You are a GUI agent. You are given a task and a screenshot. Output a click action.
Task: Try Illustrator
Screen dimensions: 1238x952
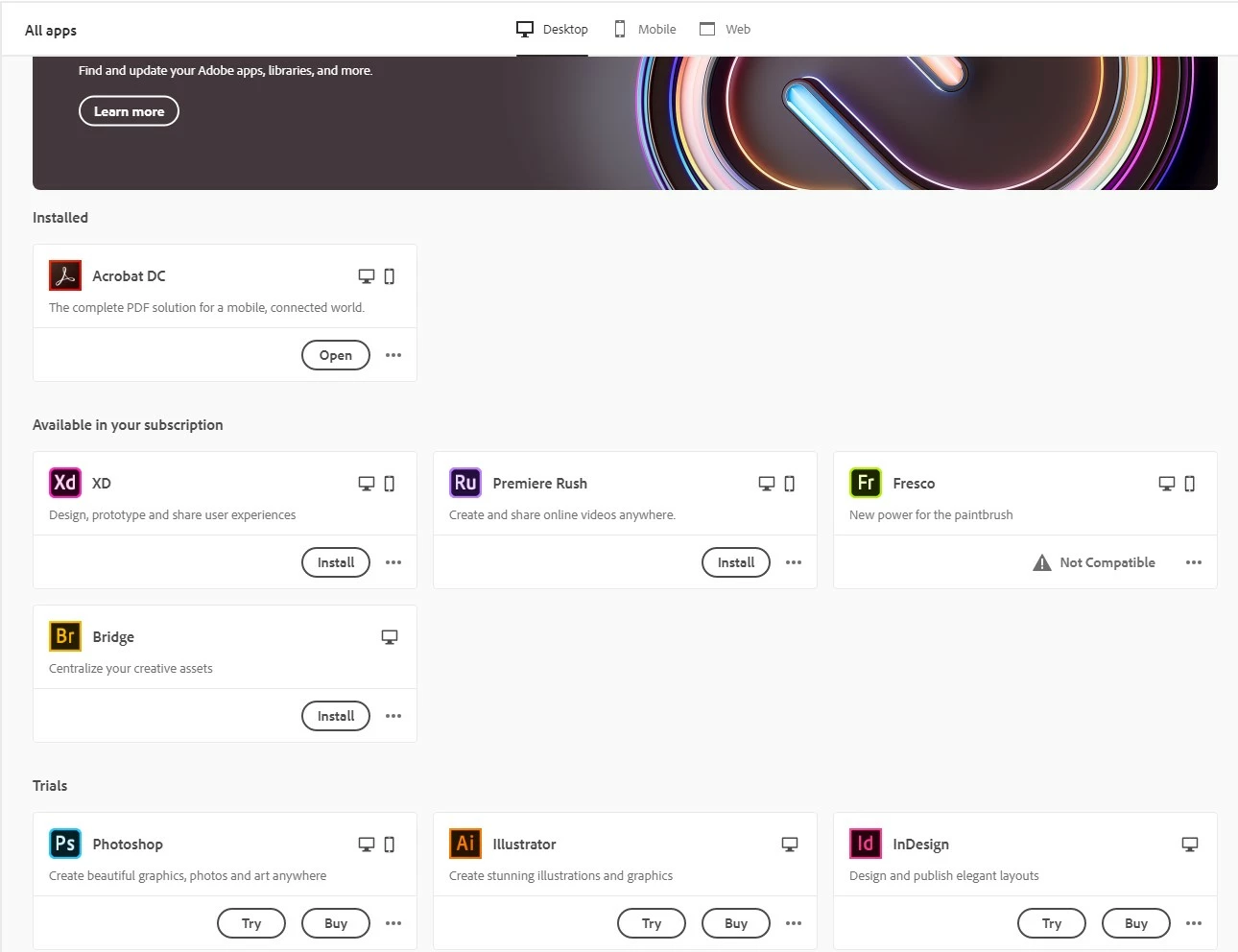[652, 923]
